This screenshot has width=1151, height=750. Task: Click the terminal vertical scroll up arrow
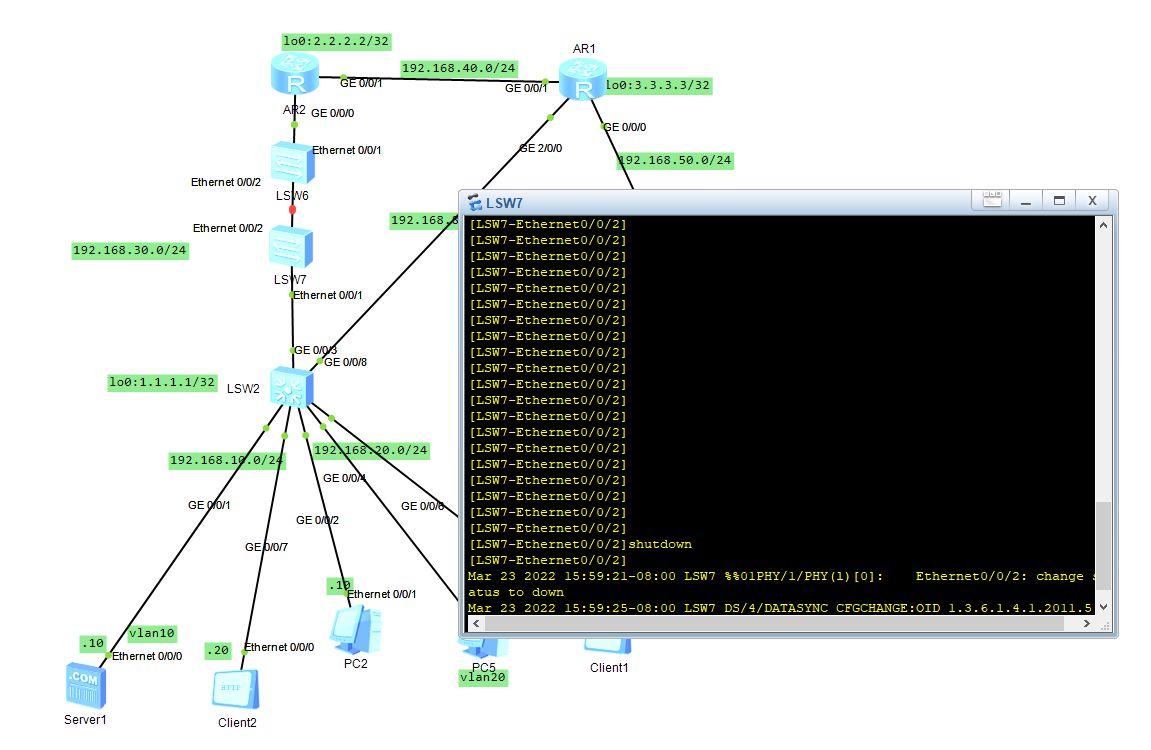[1103, 225]
